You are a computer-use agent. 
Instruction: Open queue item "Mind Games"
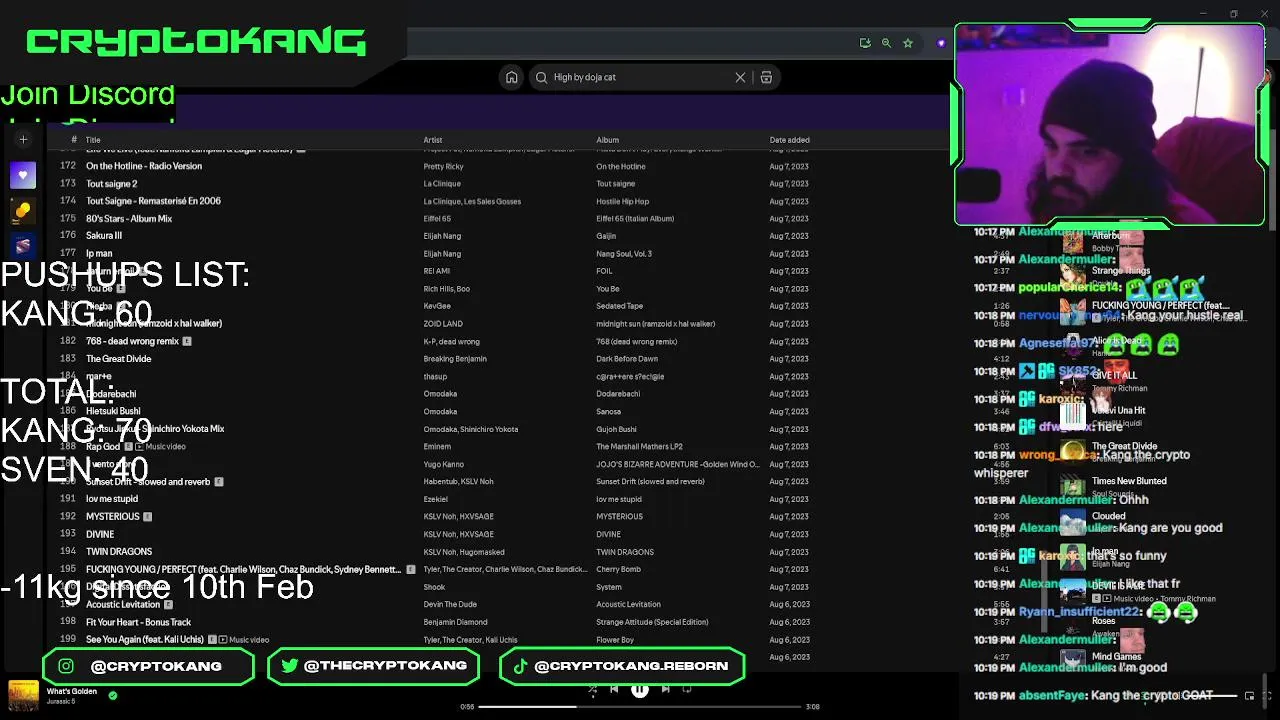(1117, 657)
